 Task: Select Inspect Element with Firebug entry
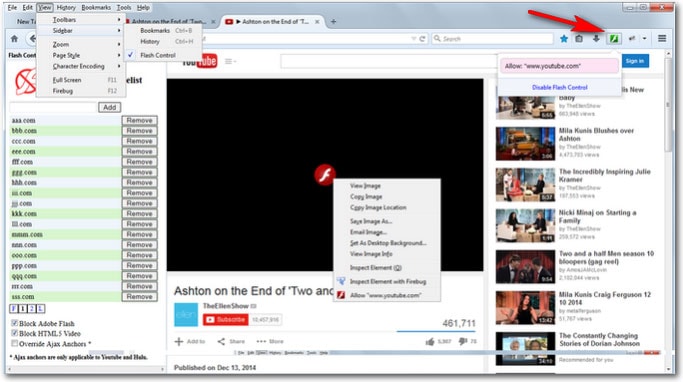(x=387, y=281)
